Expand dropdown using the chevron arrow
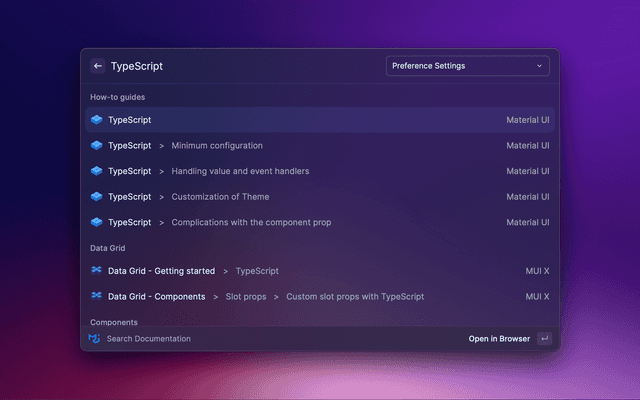Image resolution: width=640 pixels, height=400 pixels. coord(539,66)
